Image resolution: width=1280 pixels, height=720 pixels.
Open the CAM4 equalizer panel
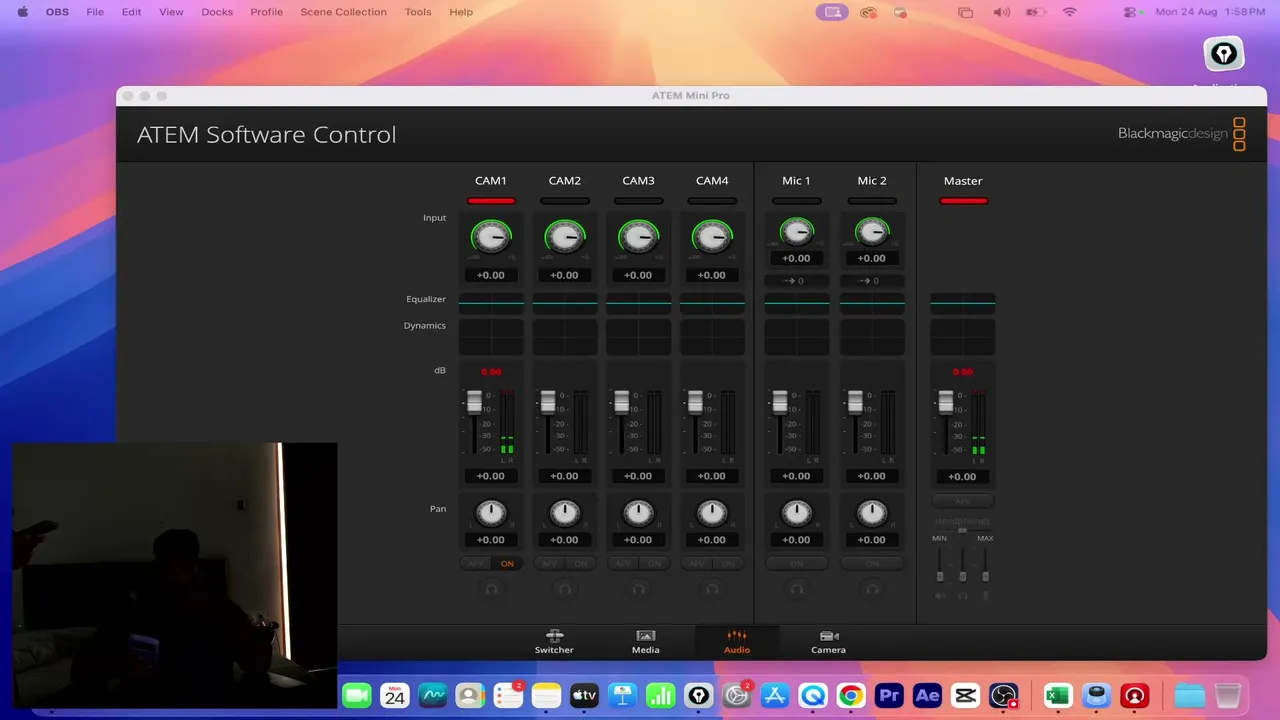(712, 302)
